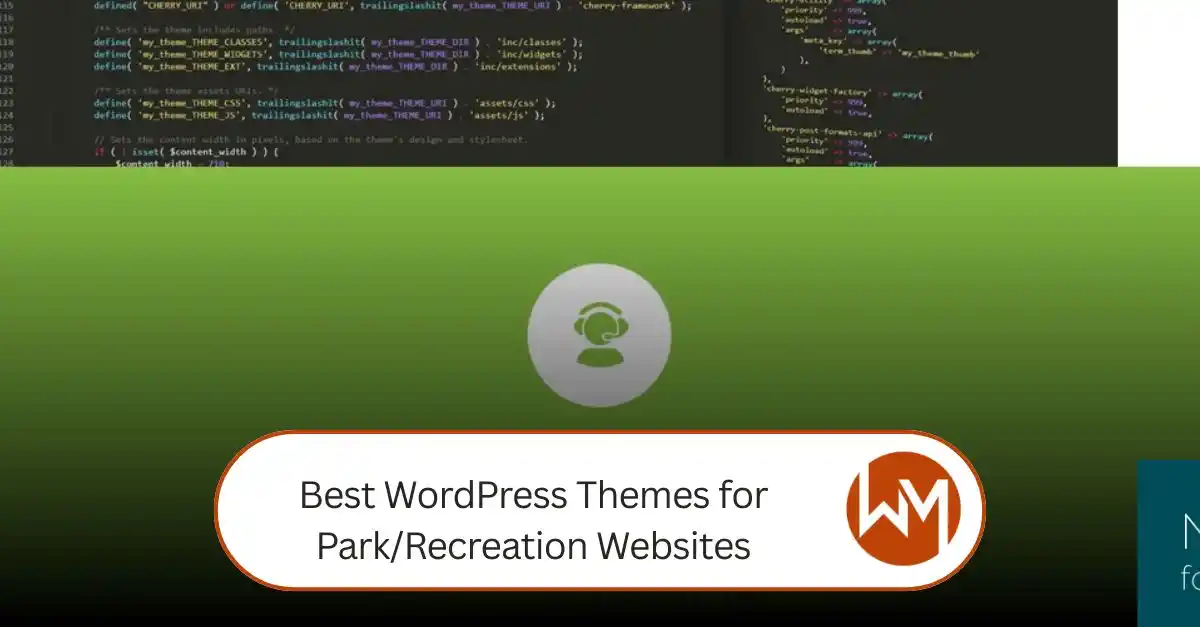The image size is (1200, 627).
Task: Click the content width comment line
Action: click(x=310, y=140)
